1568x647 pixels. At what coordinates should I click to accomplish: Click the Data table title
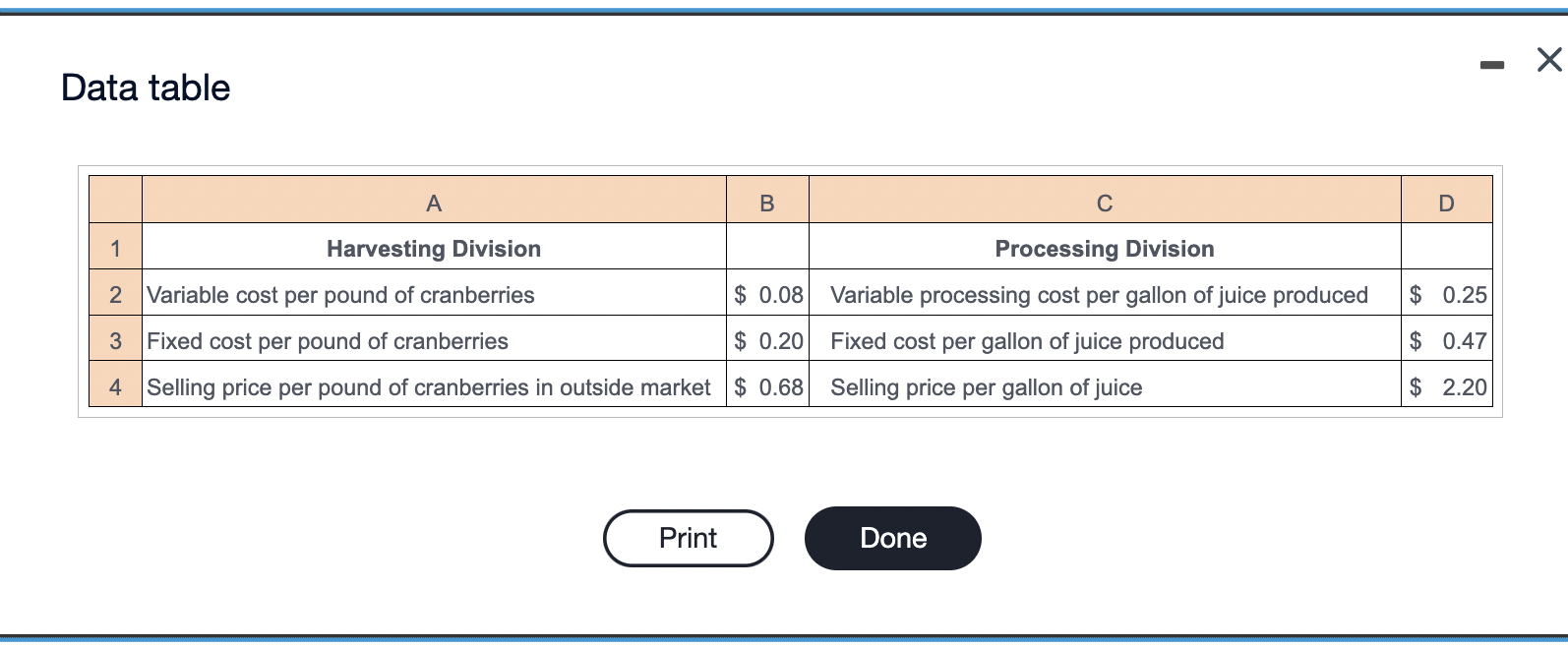[x=145, y=87]
